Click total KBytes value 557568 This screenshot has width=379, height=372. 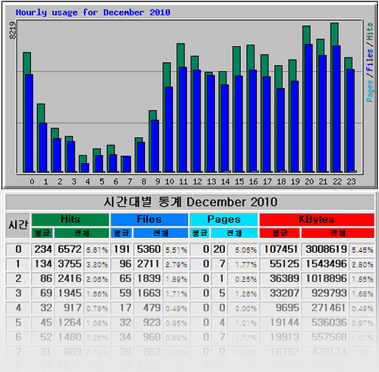tap(328, 337)
